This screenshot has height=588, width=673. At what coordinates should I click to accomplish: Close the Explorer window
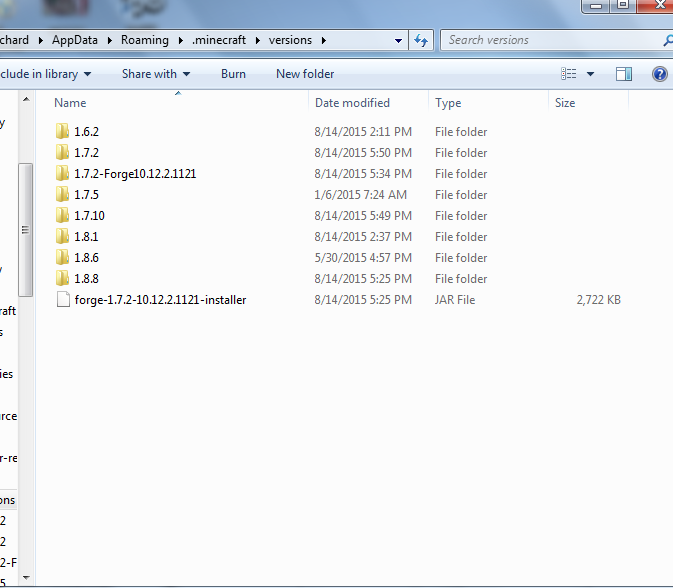pos(655,6)
